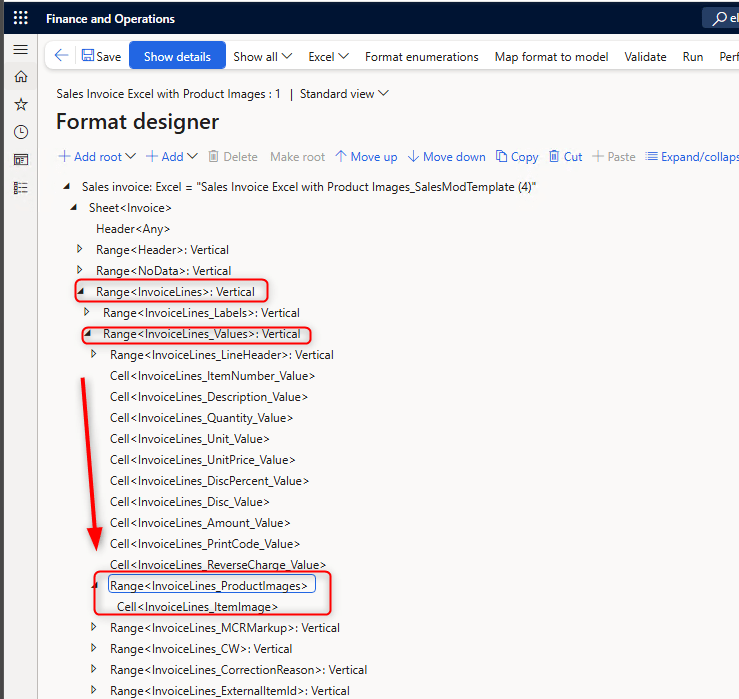Open the Excel dropdown menu
Screen dimensions: 739x699
pos(328,57)
